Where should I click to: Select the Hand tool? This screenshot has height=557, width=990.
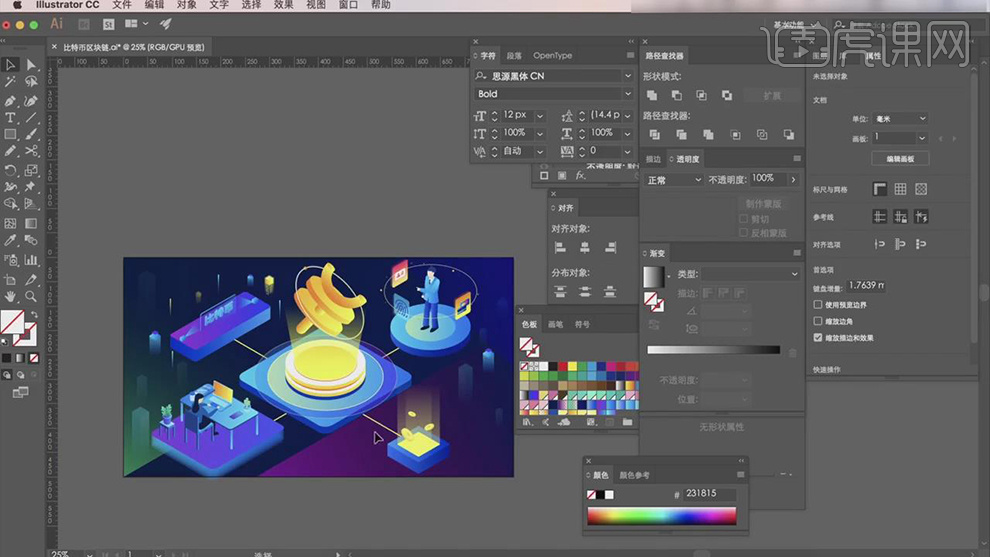tap(11, 297)
